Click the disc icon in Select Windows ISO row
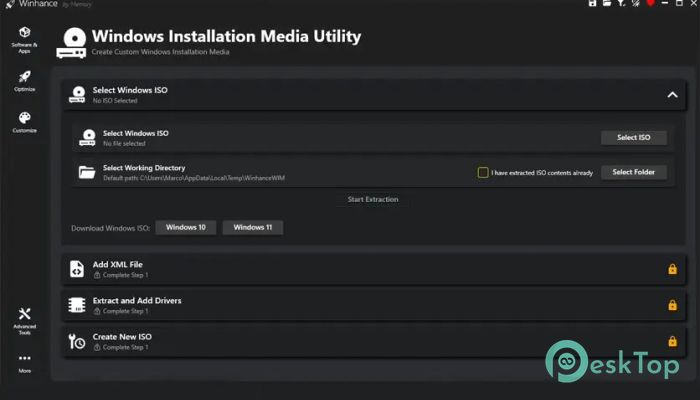700x400 pixels. (87, 138)
